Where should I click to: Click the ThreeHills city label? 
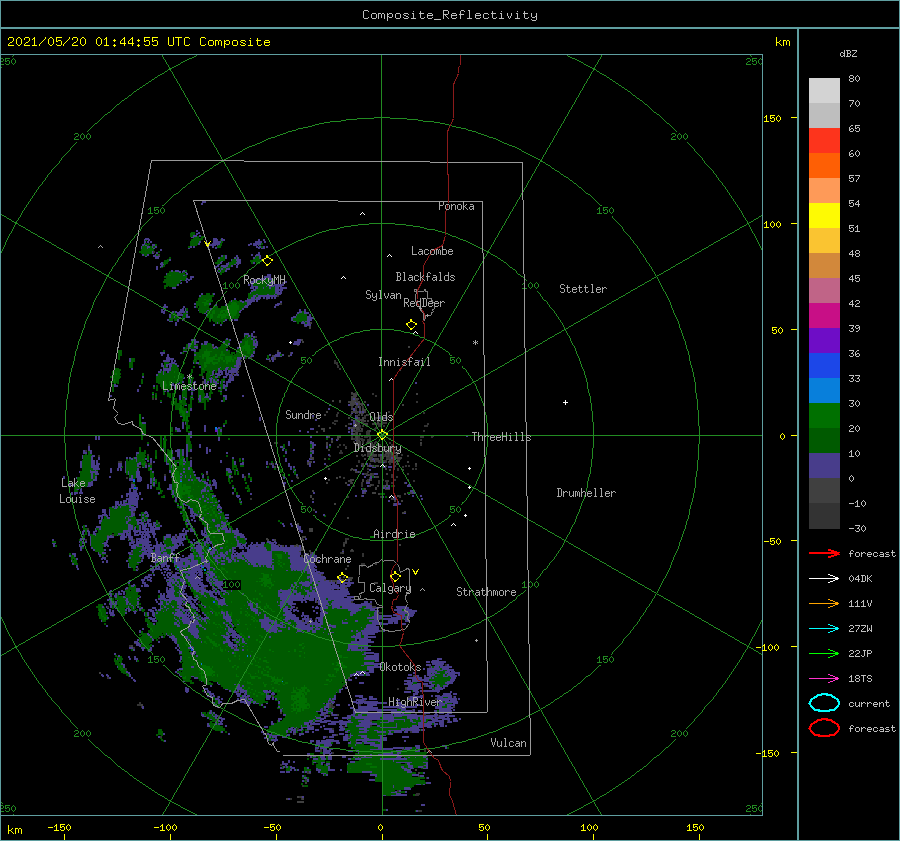point(501,437)
